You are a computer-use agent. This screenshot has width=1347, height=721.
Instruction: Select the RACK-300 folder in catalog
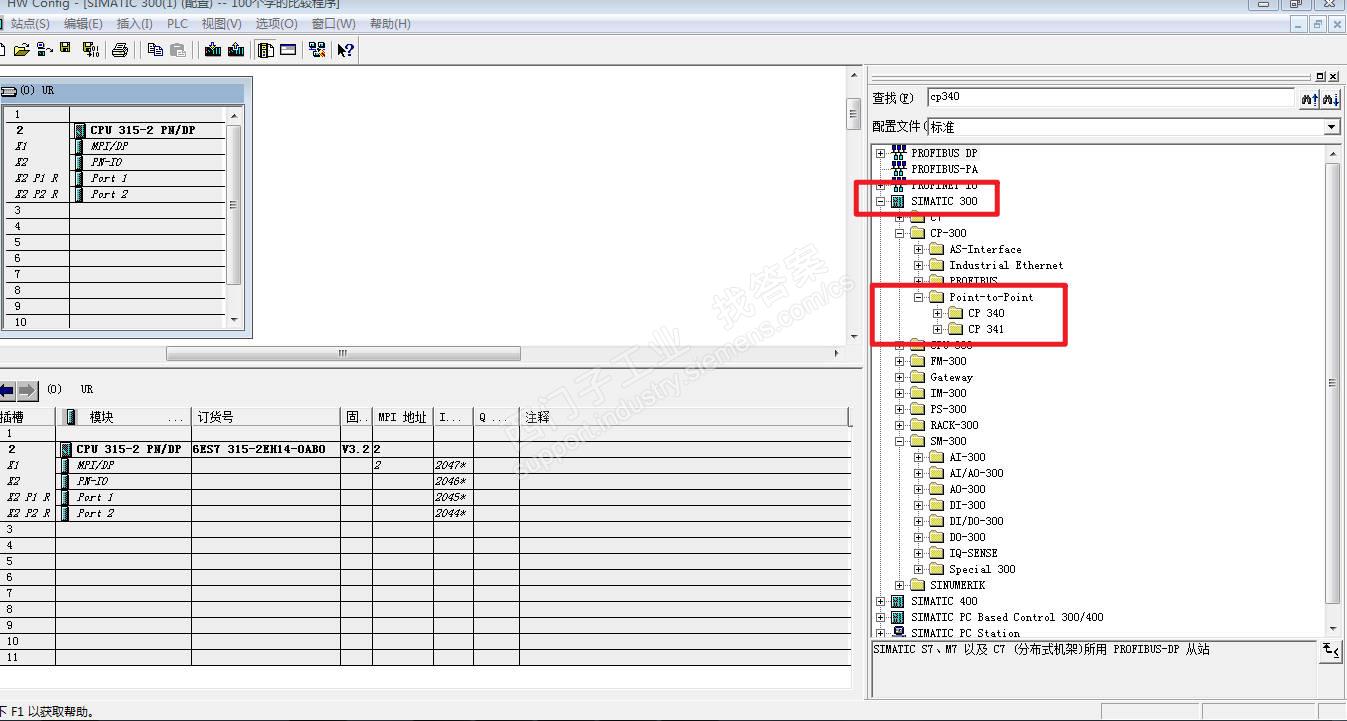tap(954, 425)
